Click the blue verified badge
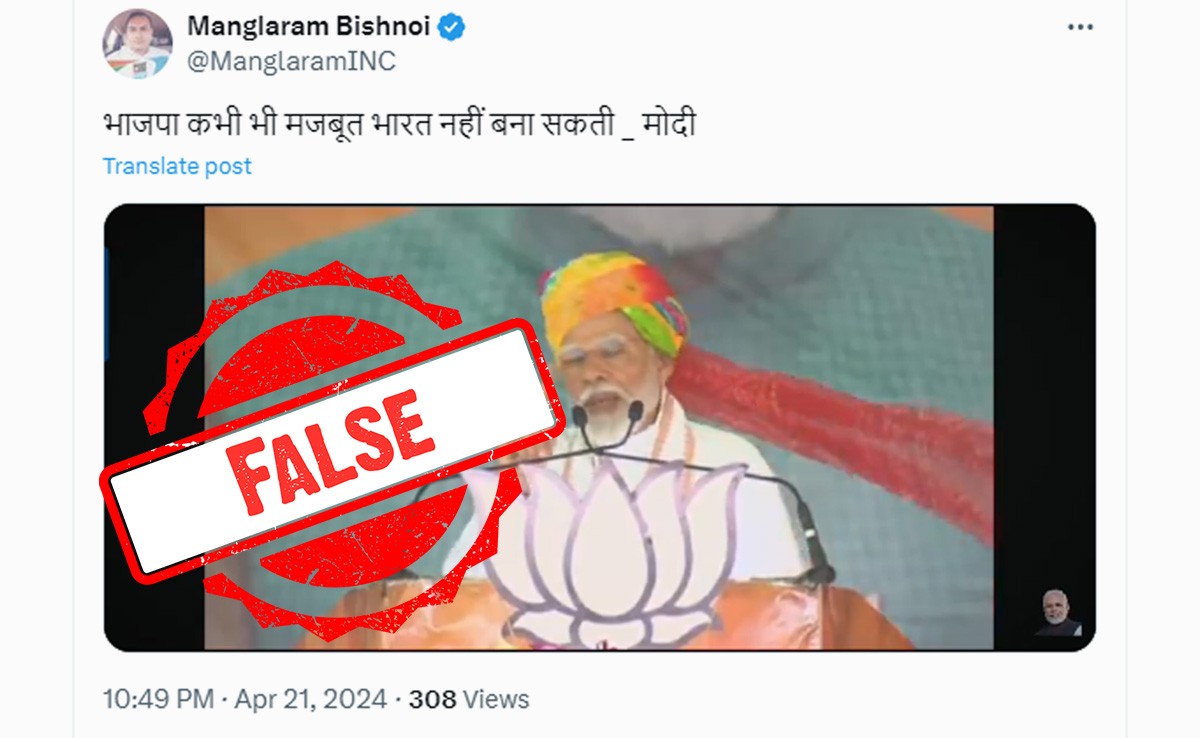 (452, 28)
